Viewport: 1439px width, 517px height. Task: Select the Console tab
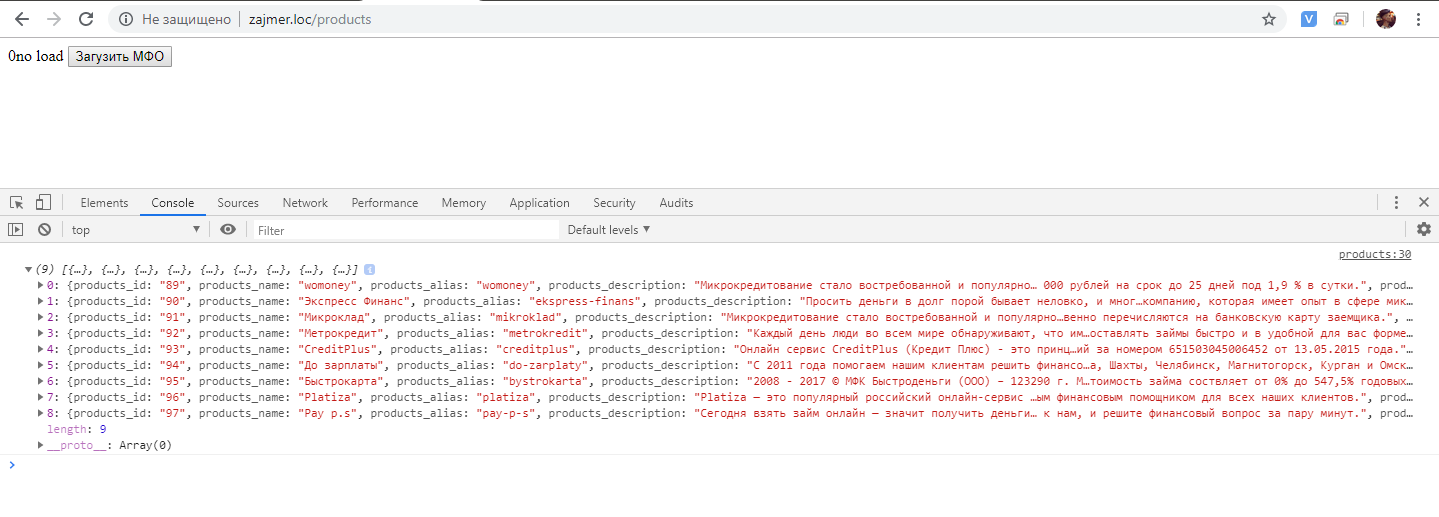pos(173,202)
